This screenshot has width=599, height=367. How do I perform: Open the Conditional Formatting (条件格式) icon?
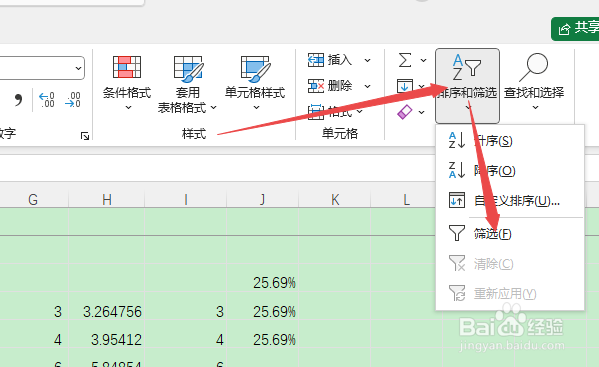[x=127, y=67]
